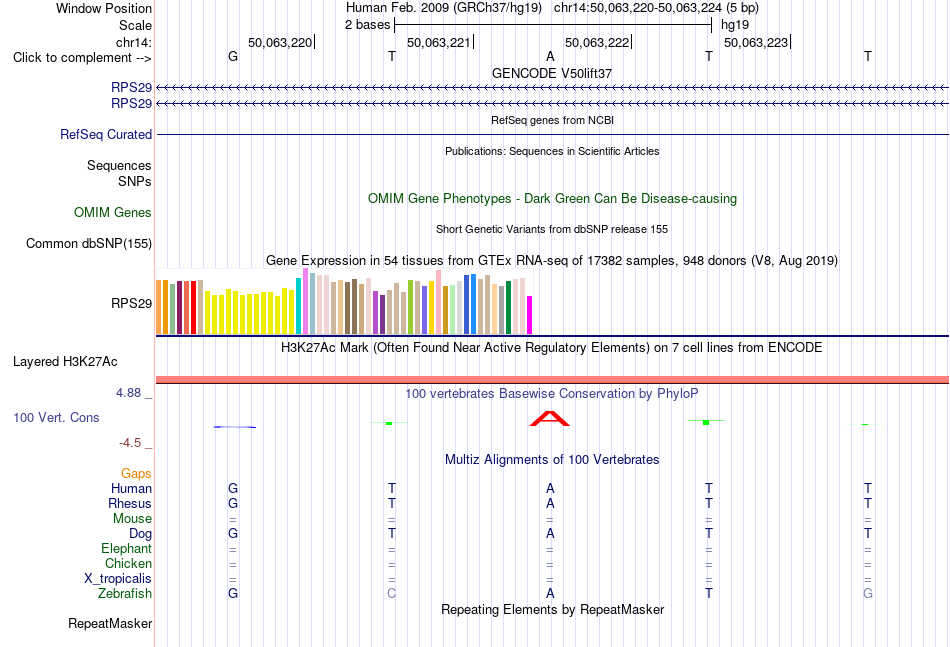Click the OMIM Genes track label
Image resolution: width=950 pixels, height=647 pixels.
click(113, 213)
